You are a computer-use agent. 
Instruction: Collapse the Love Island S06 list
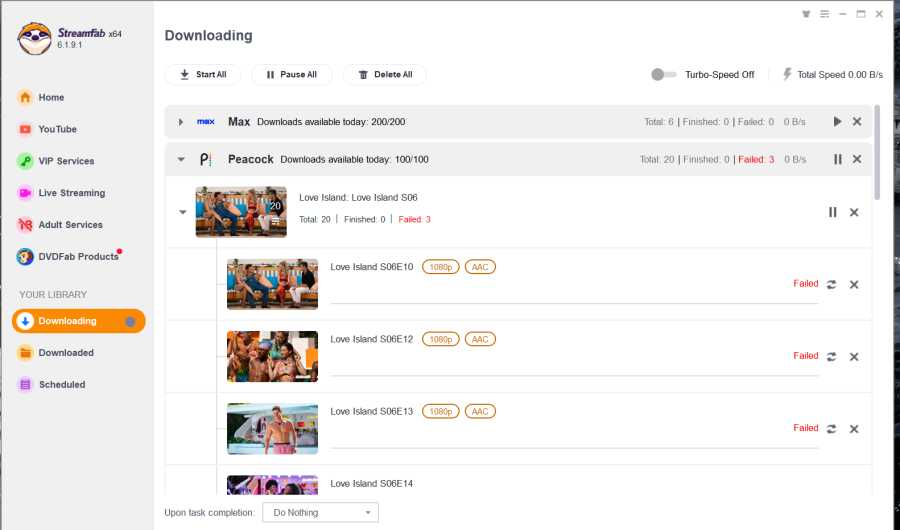[x=183, y=212]
